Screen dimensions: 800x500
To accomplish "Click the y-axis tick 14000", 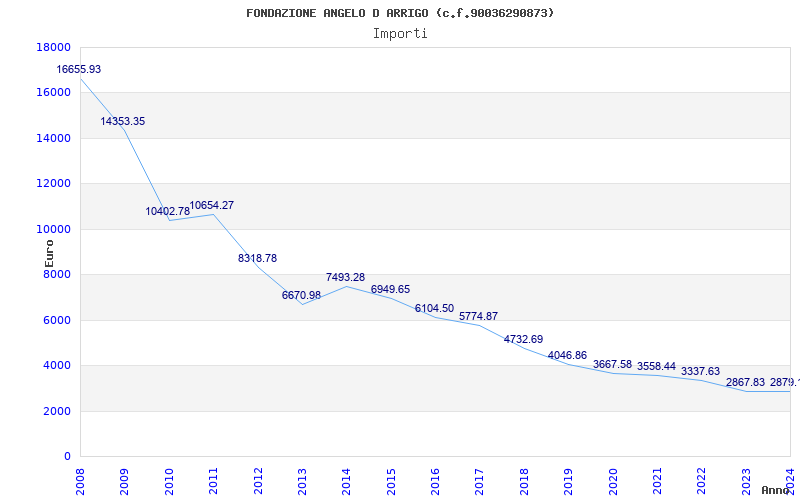I will (53, 138).
